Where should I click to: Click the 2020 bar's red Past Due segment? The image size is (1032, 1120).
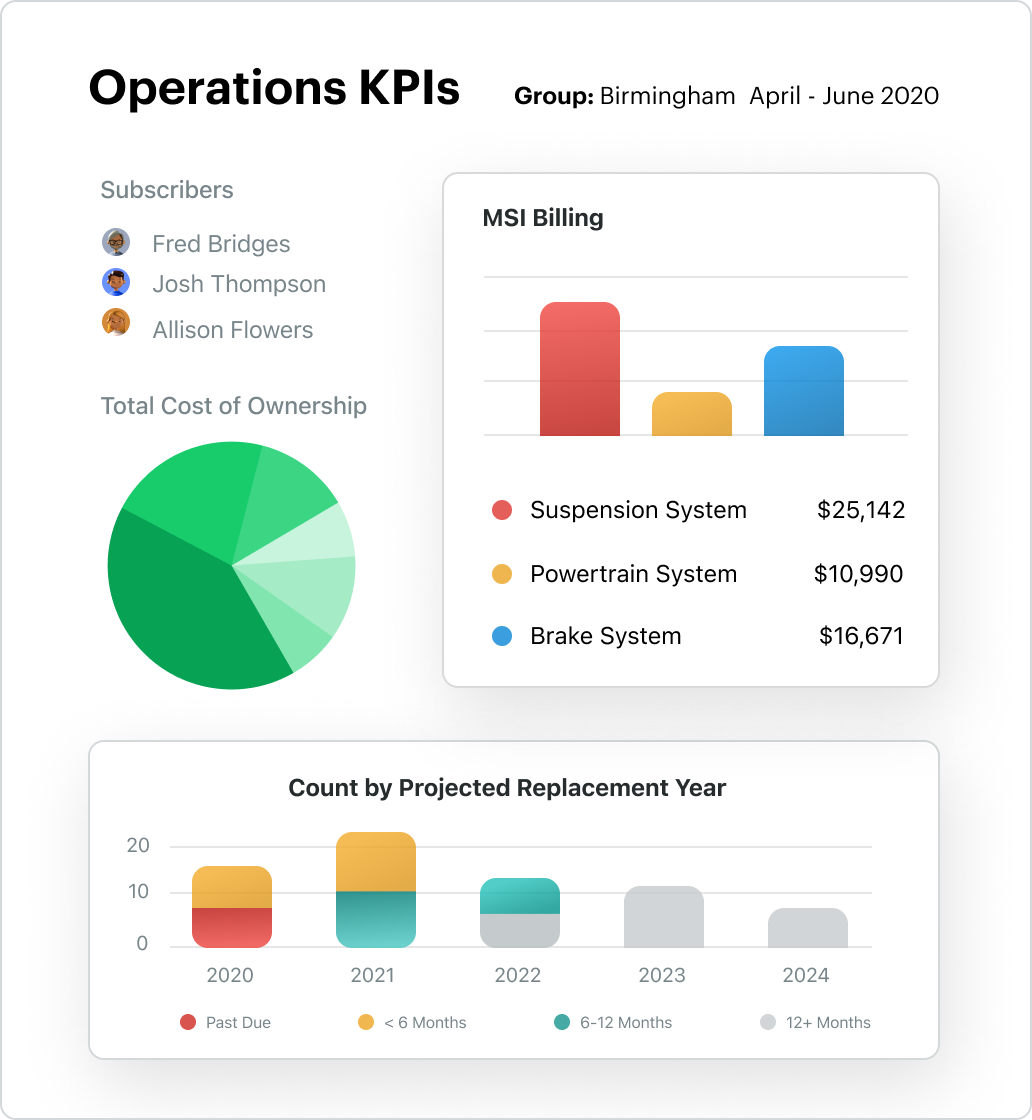[x=232, y=928]
